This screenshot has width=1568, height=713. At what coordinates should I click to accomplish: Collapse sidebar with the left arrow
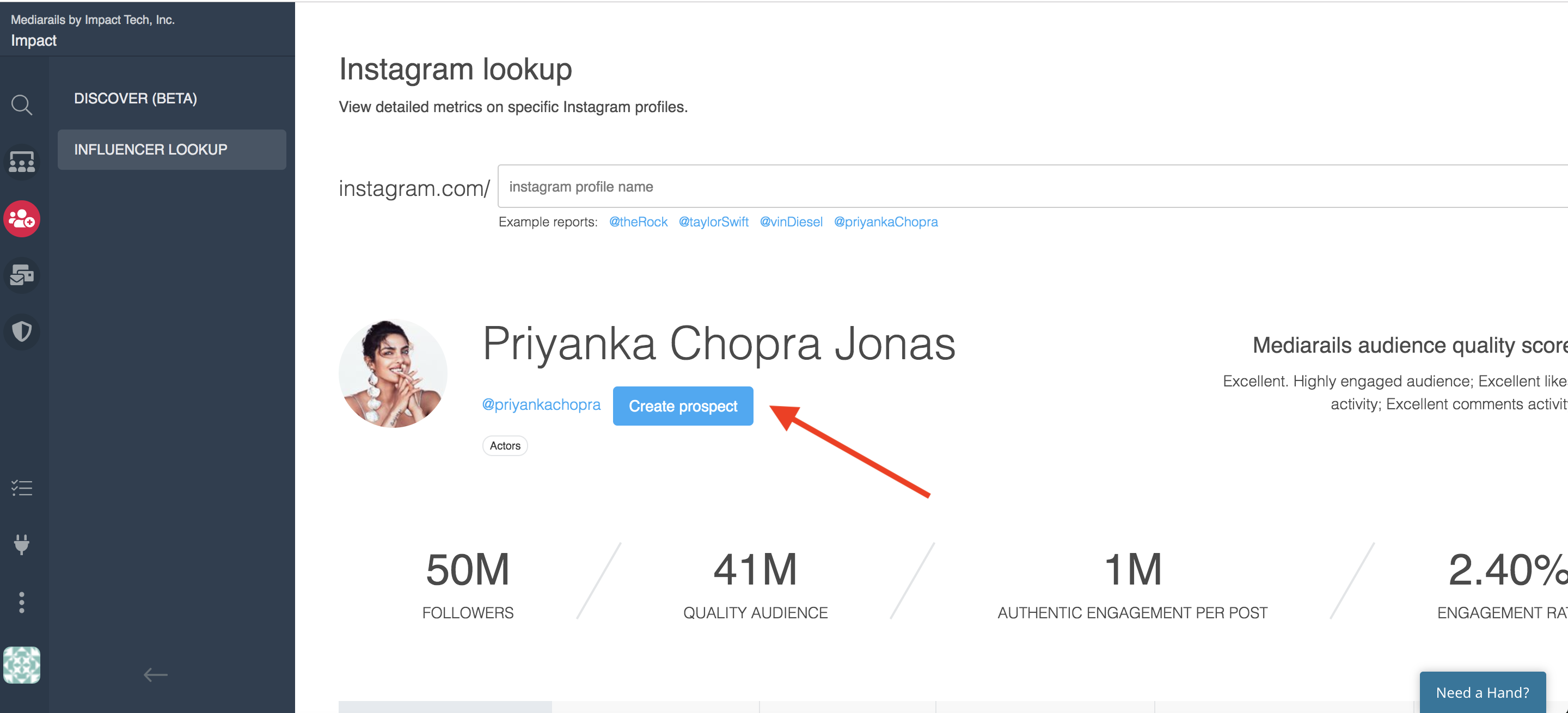pos(155,674)
